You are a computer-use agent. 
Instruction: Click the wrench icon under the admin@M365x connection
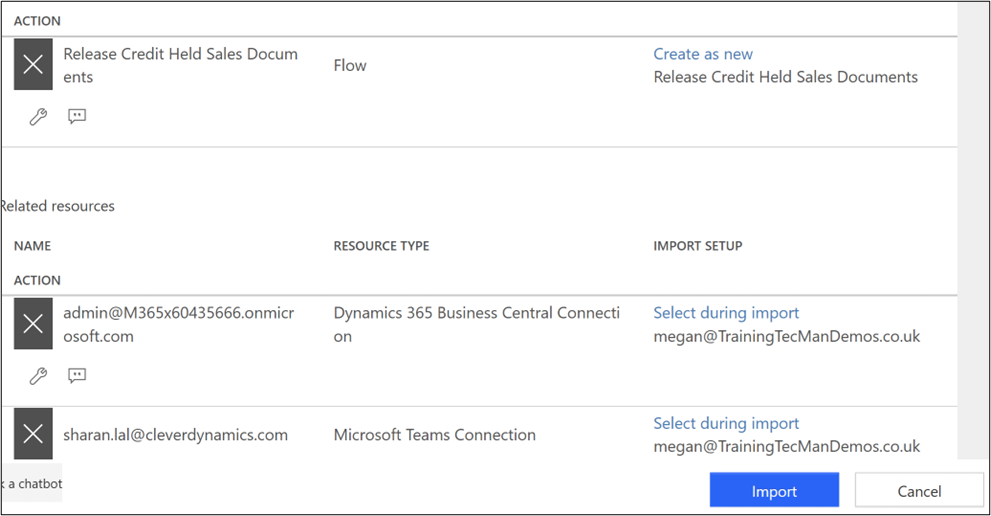click(x=38, y=376)
